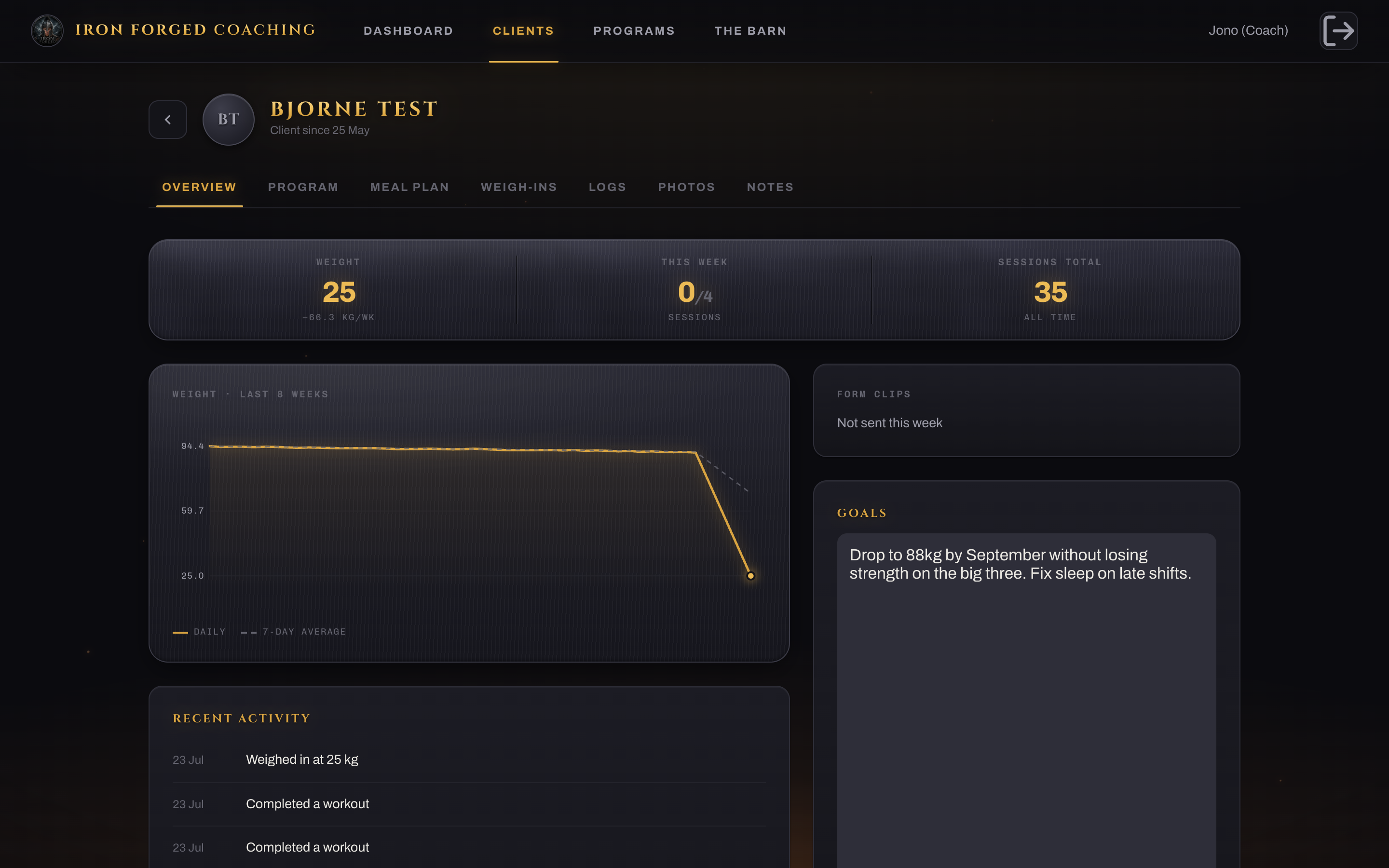Click the Weight stat value 25
1389x868 pixels.
point(339,292)
